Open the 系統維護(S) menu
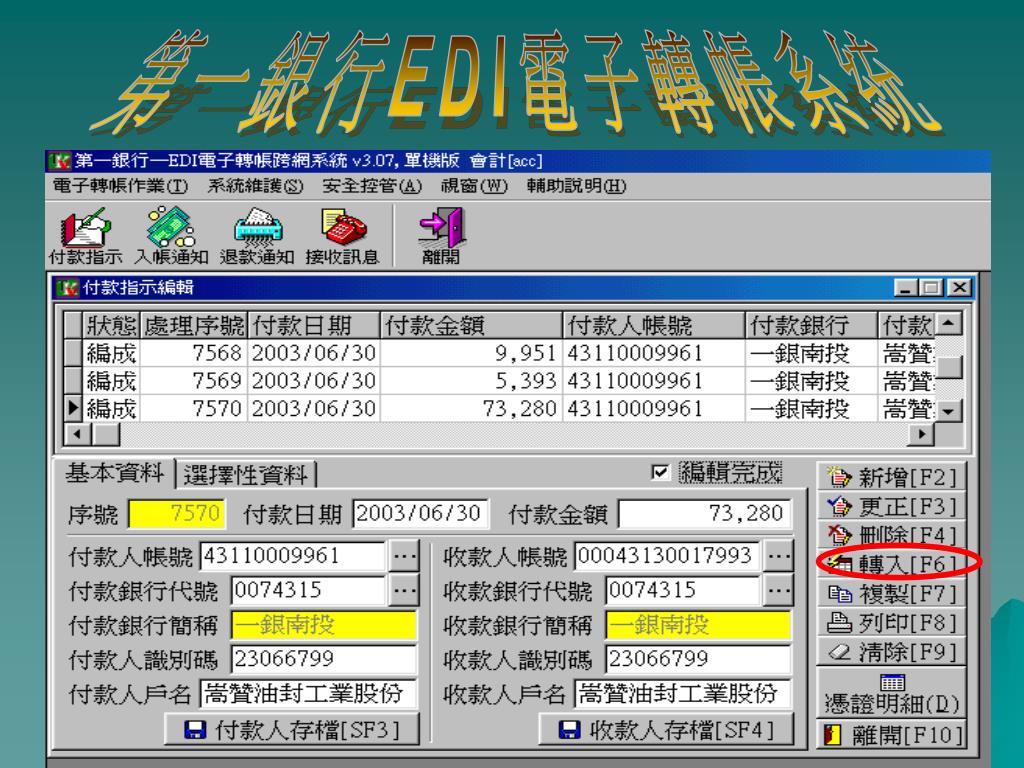This screenshot has width=1024, height=768. pyautogui.click(x=255, y=186)
